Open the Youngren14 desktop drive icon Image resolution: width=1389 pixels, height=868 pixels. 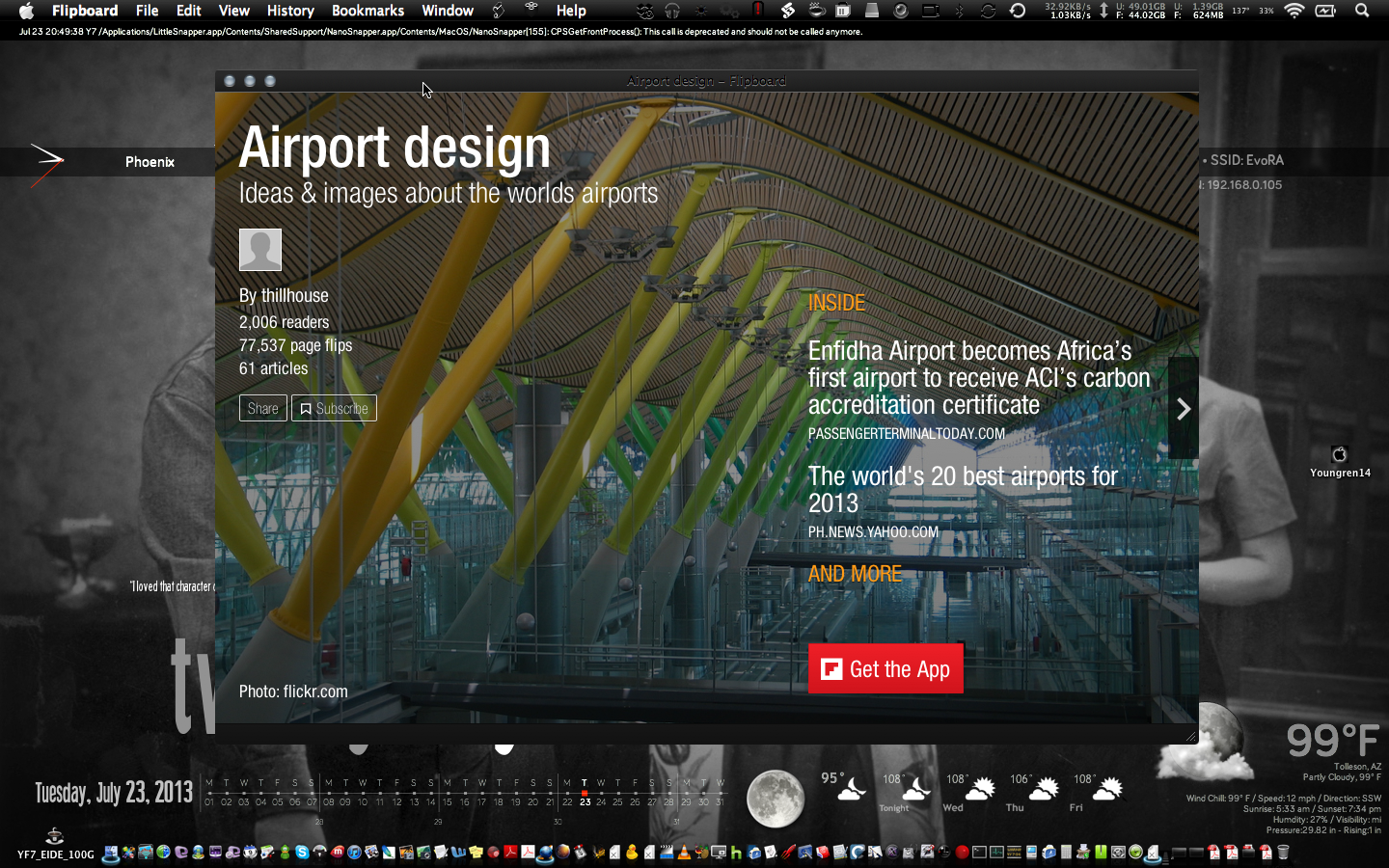1339,454
